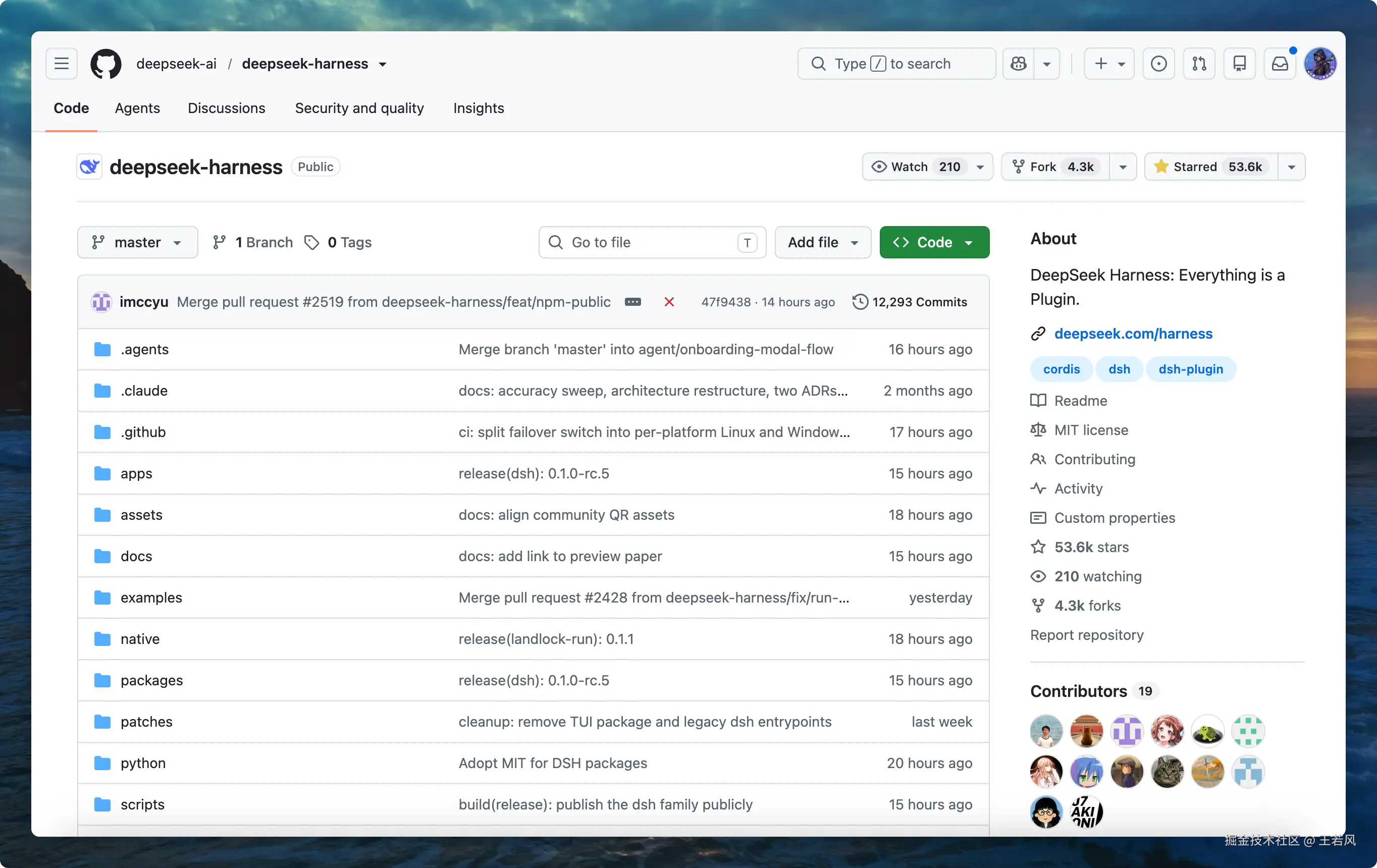
Task: Toggle the Starred button
Action: click(1211, 167)
